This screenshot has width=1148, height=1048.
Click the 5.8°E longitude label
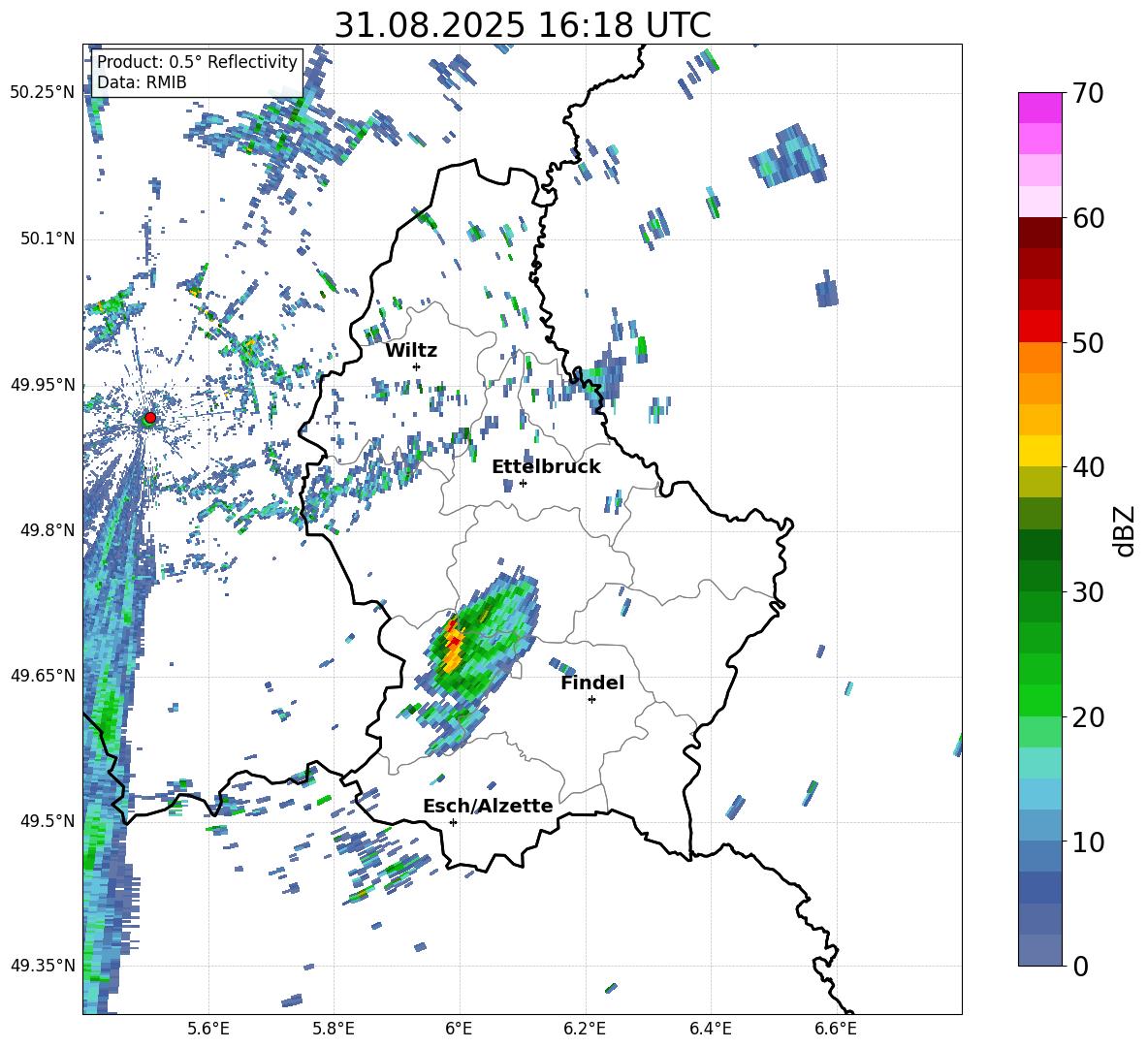pyautogui.click(x=334, y=1030)
